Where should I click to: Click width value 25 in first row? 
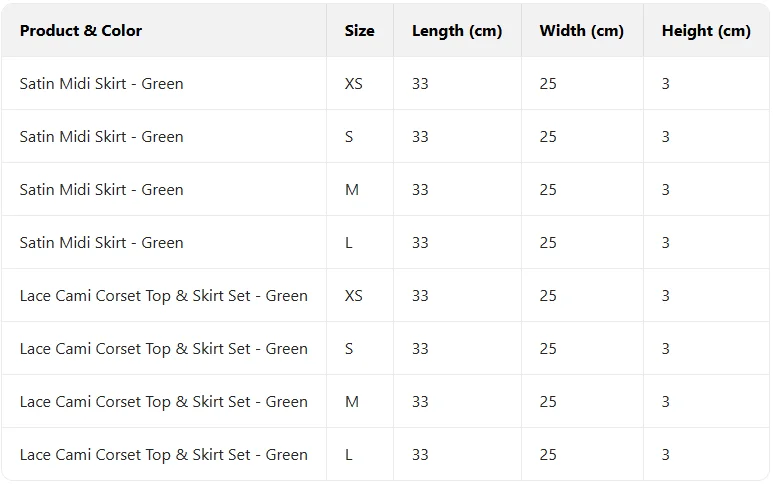(x=548, y=84)
